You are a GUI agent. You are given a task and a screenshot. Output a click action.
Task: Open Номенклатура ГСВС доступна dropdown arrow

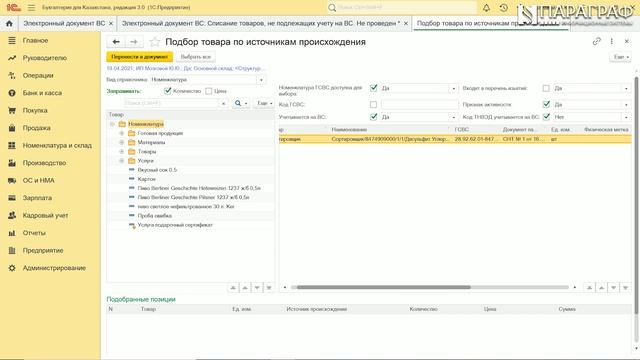[453, 88]
